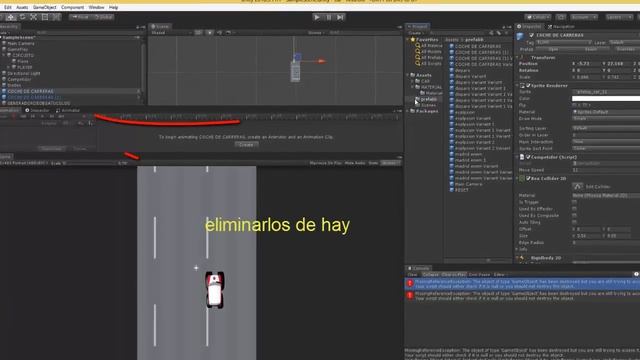Toggle active checkbox for COCHE DE CARRERAS object
This screenshot has height=360, width=640.
point(531,35)
